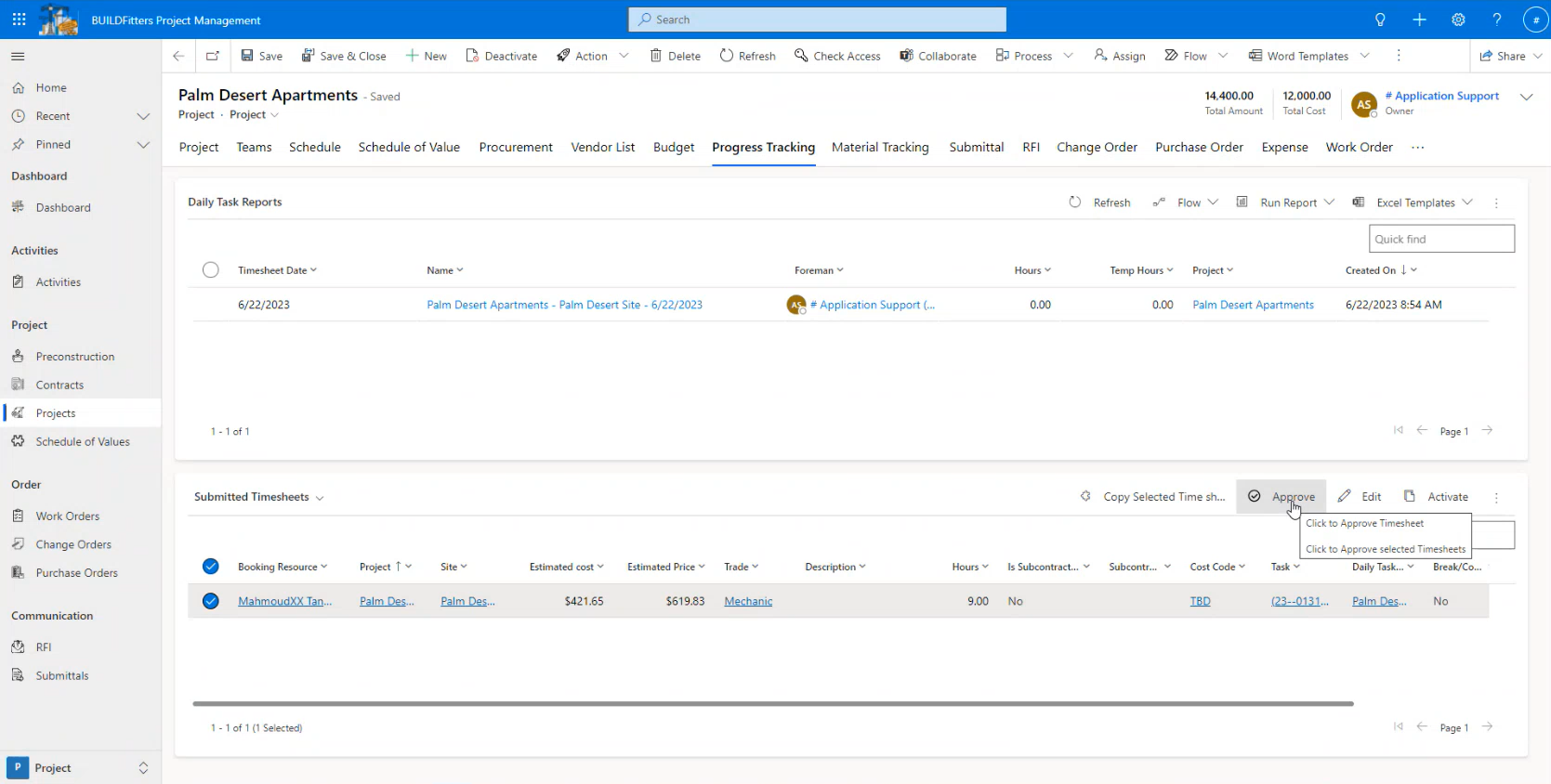Open settings gear in top bar
The width and height of the screenshot is (1551, 784).
(x=1458, y=20)
